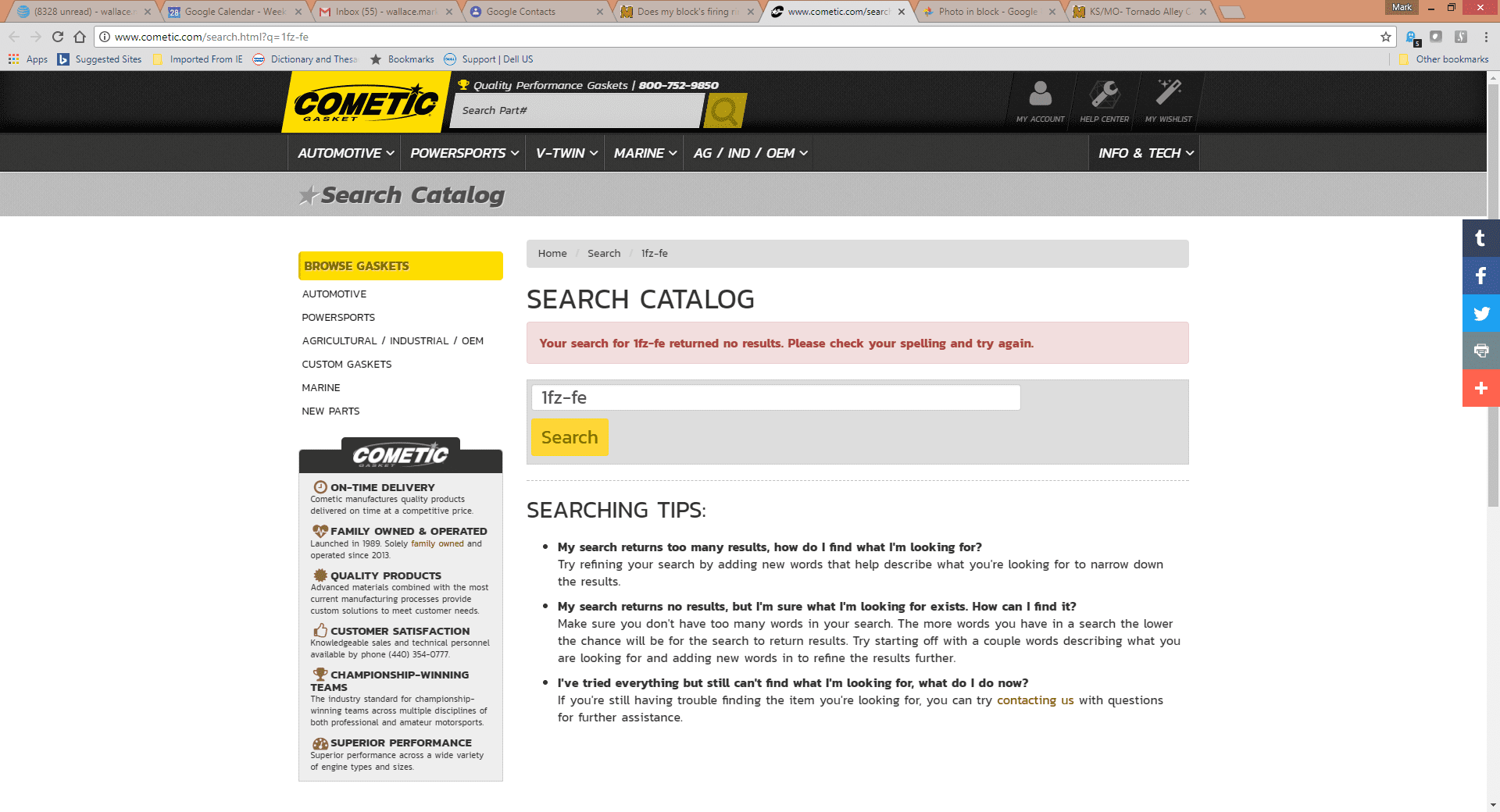Open Agricultural / Industrial / OEM sidebar link

pyautogui.click(x=393, y=341)
